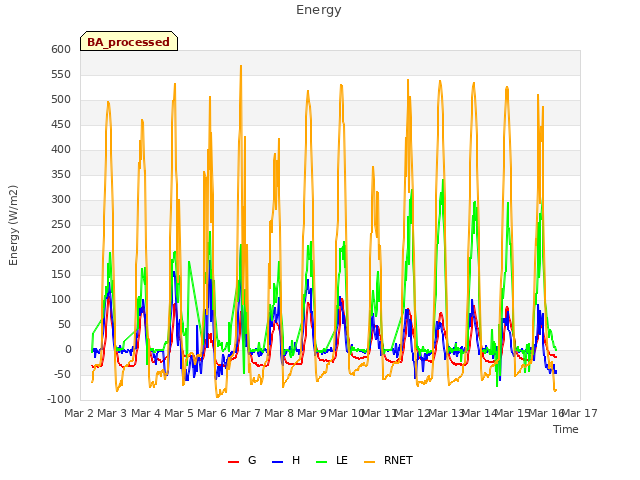Click the 600 y-axis value
This screenshot has height=480, width=640.
click(x=61, y=50)
